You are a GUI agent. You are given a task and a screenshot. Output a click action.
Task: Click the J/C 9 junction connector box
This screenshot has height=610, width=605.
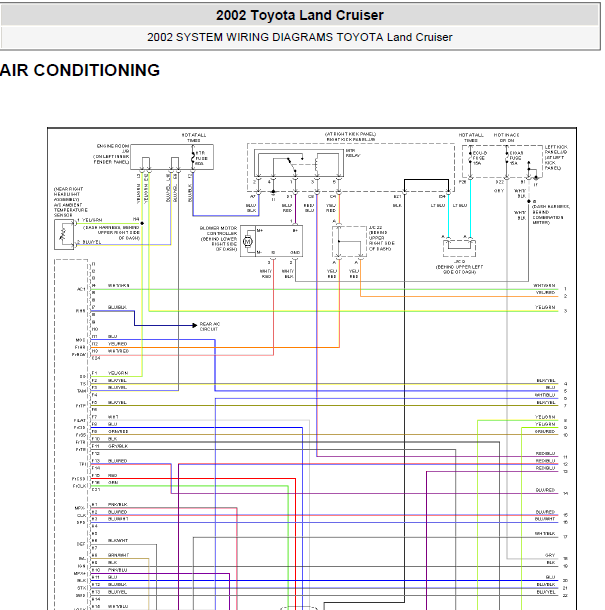tap(459, 248)
